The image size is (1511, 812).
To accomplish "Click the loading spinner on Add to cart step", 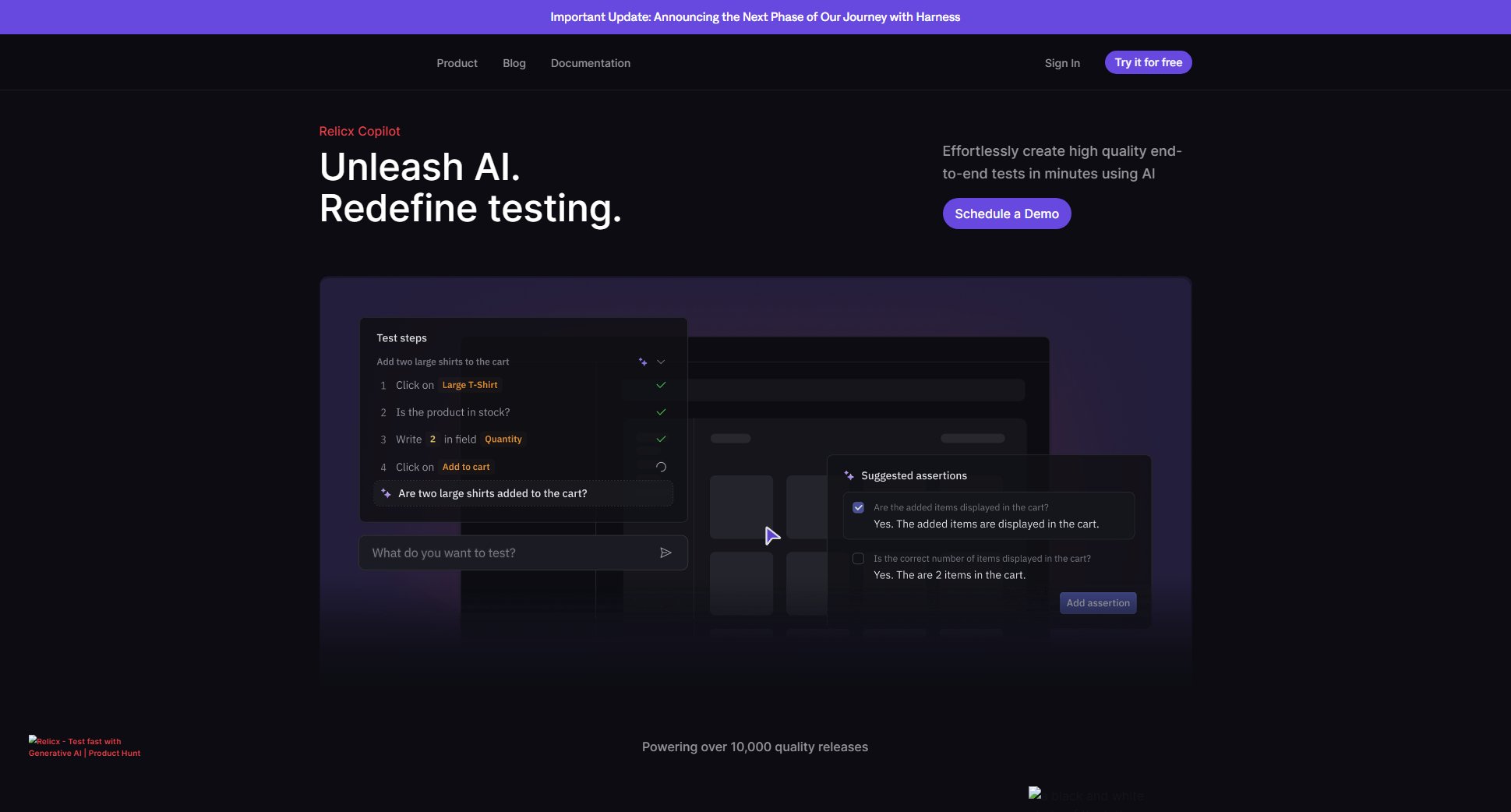I will [x=661, y=467].
